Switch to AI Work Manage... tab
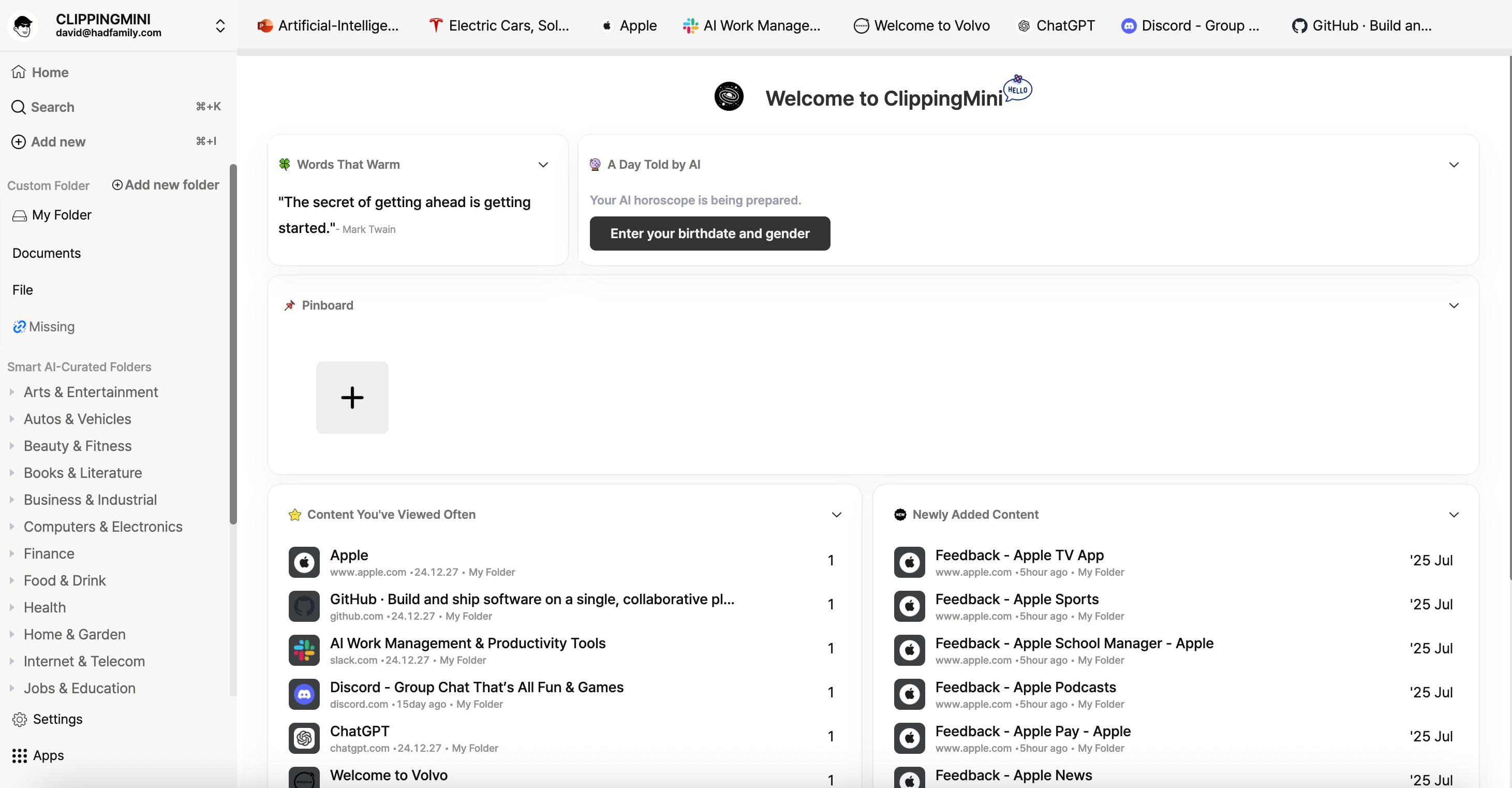Screen dimensions: 1512x788 tap(752, 25)
